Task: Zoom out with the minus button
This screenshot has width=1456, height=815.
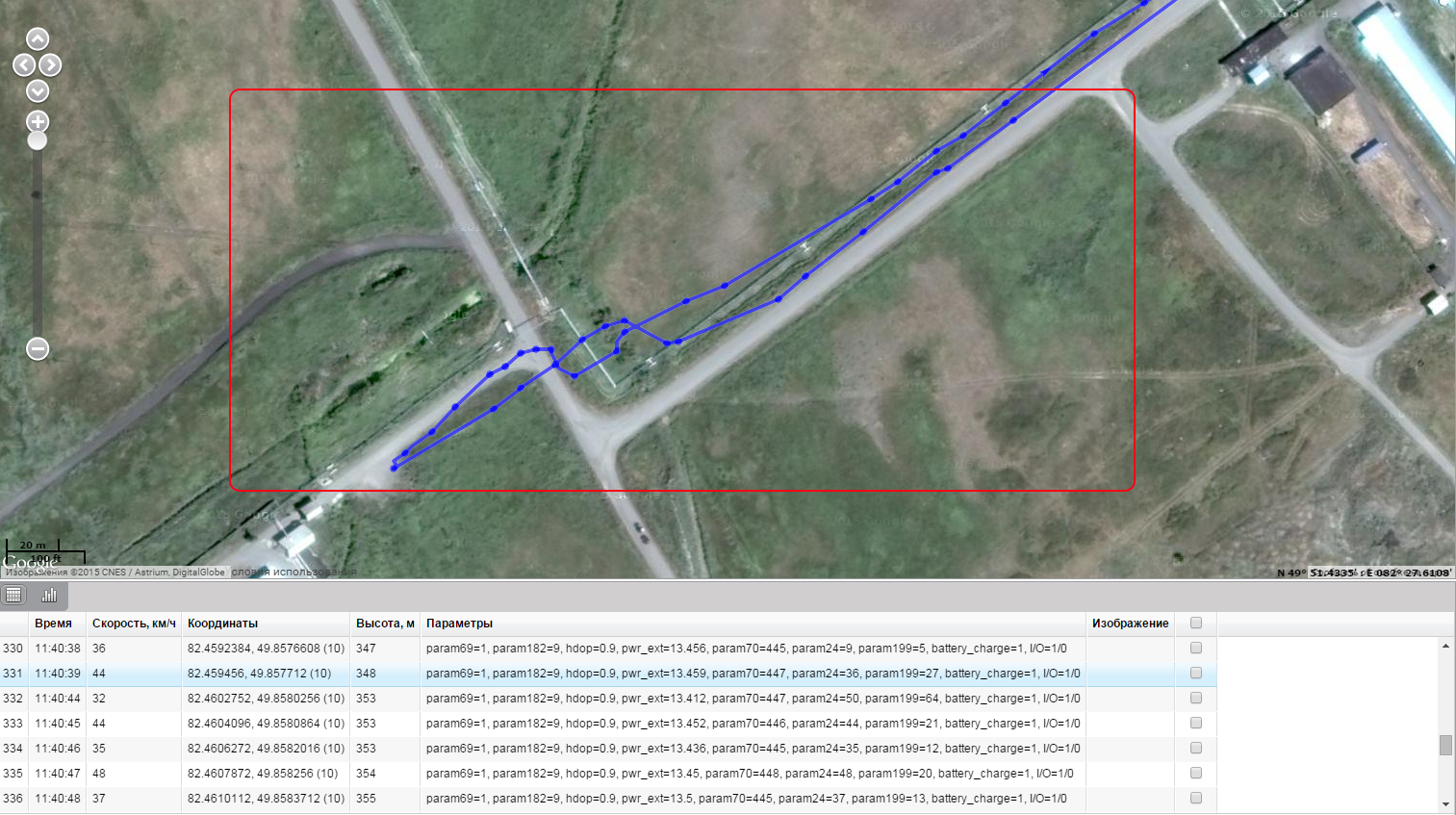Action: (38, 348)
